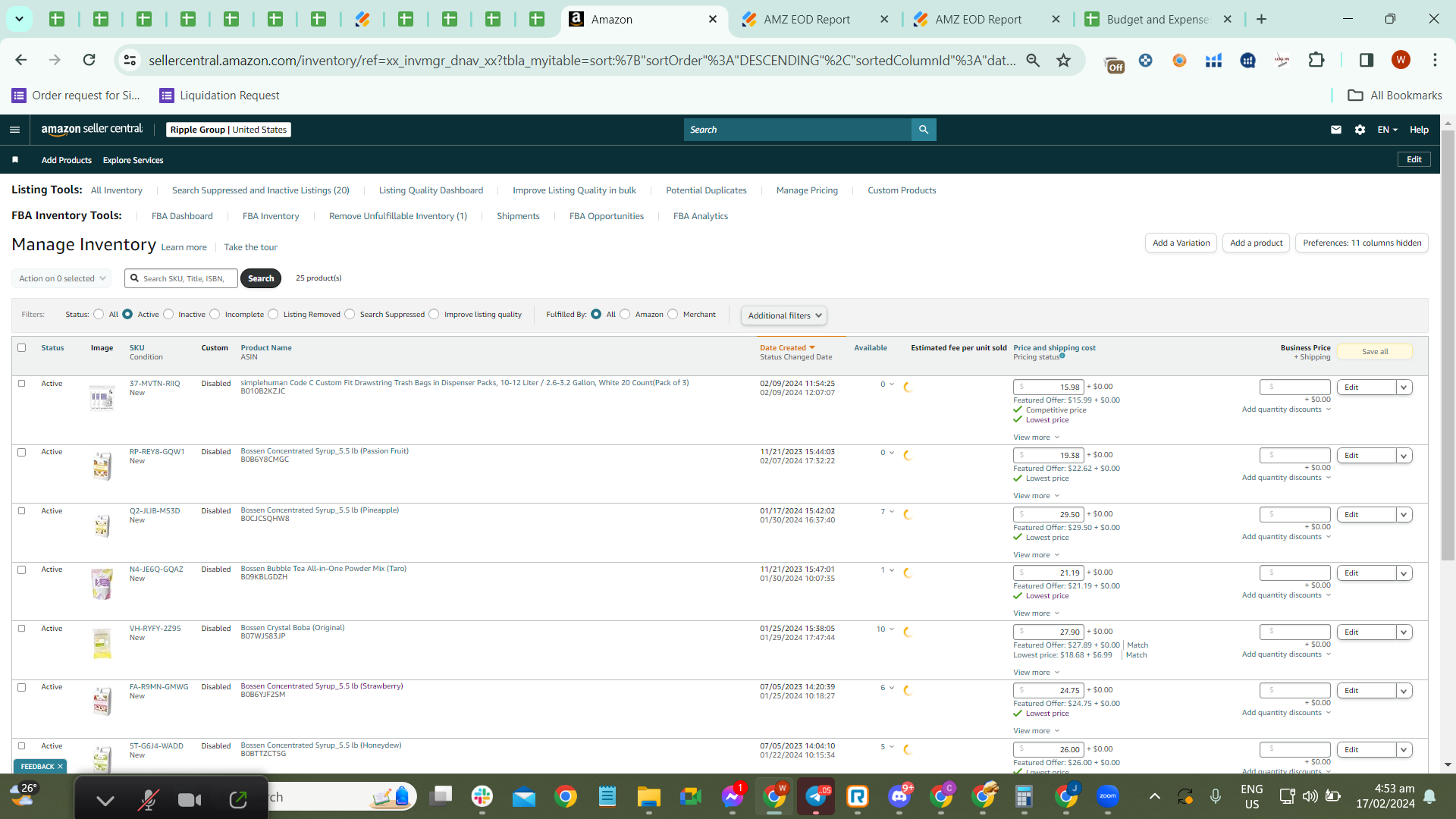Select the Incomplete status radio button
The width and height of the screenshot is (1456, 819).
215,315
